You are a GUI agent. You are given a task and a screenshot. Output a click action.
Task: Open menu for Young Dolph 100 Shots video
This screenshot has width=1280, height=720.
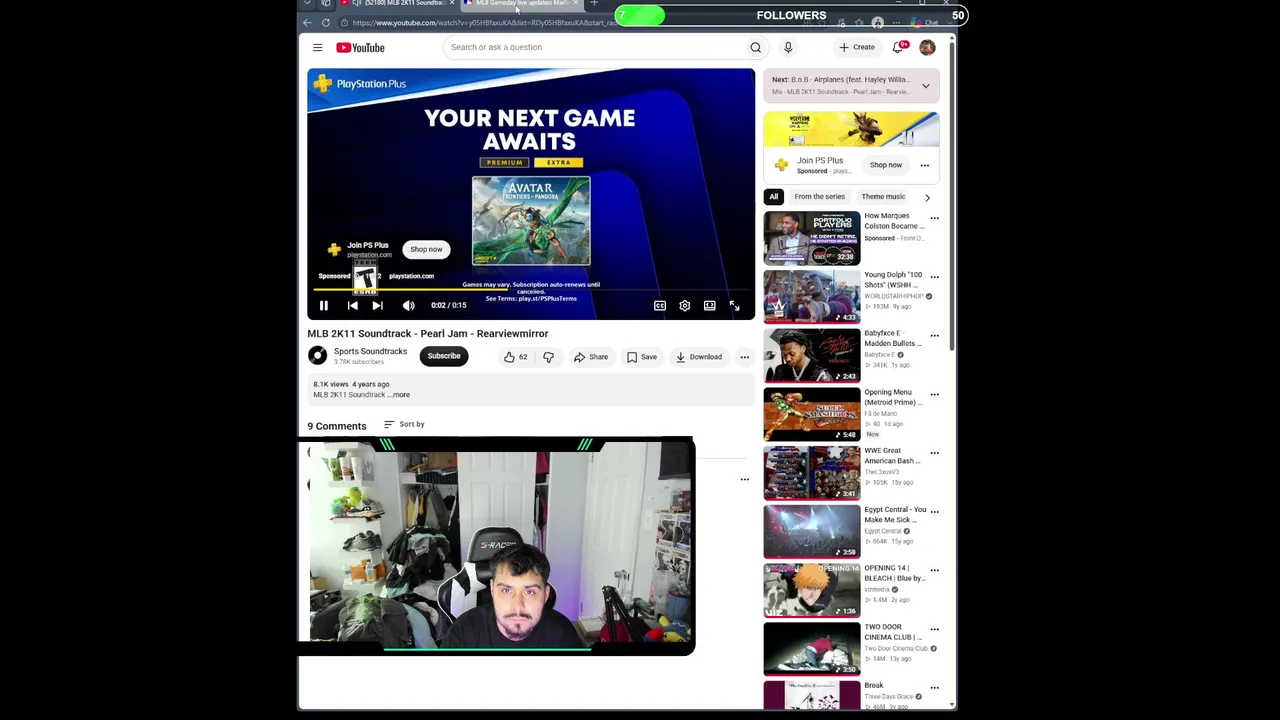(x=934, y=277)
